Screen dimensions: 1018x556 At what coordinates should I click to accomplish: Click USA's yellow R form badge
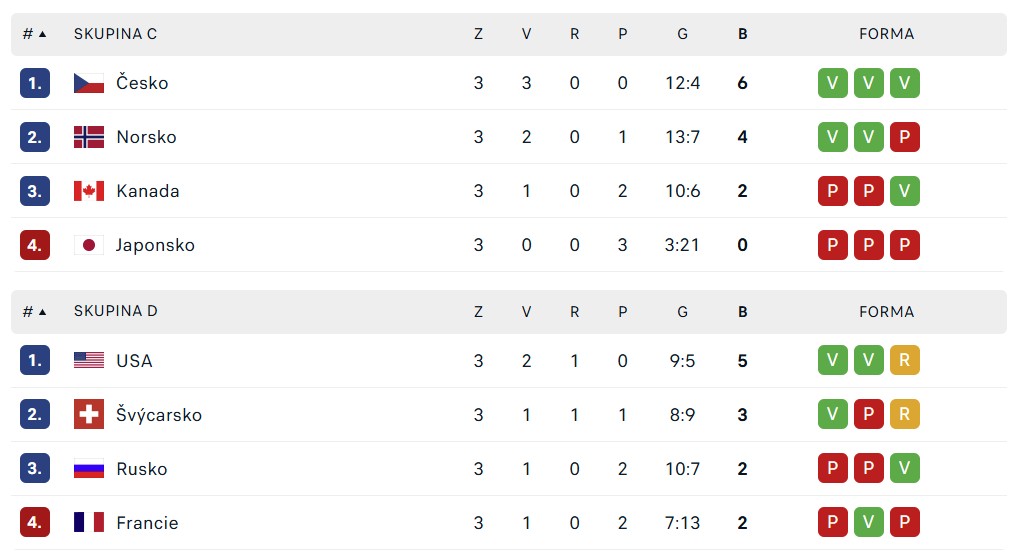tap(904, 360)
